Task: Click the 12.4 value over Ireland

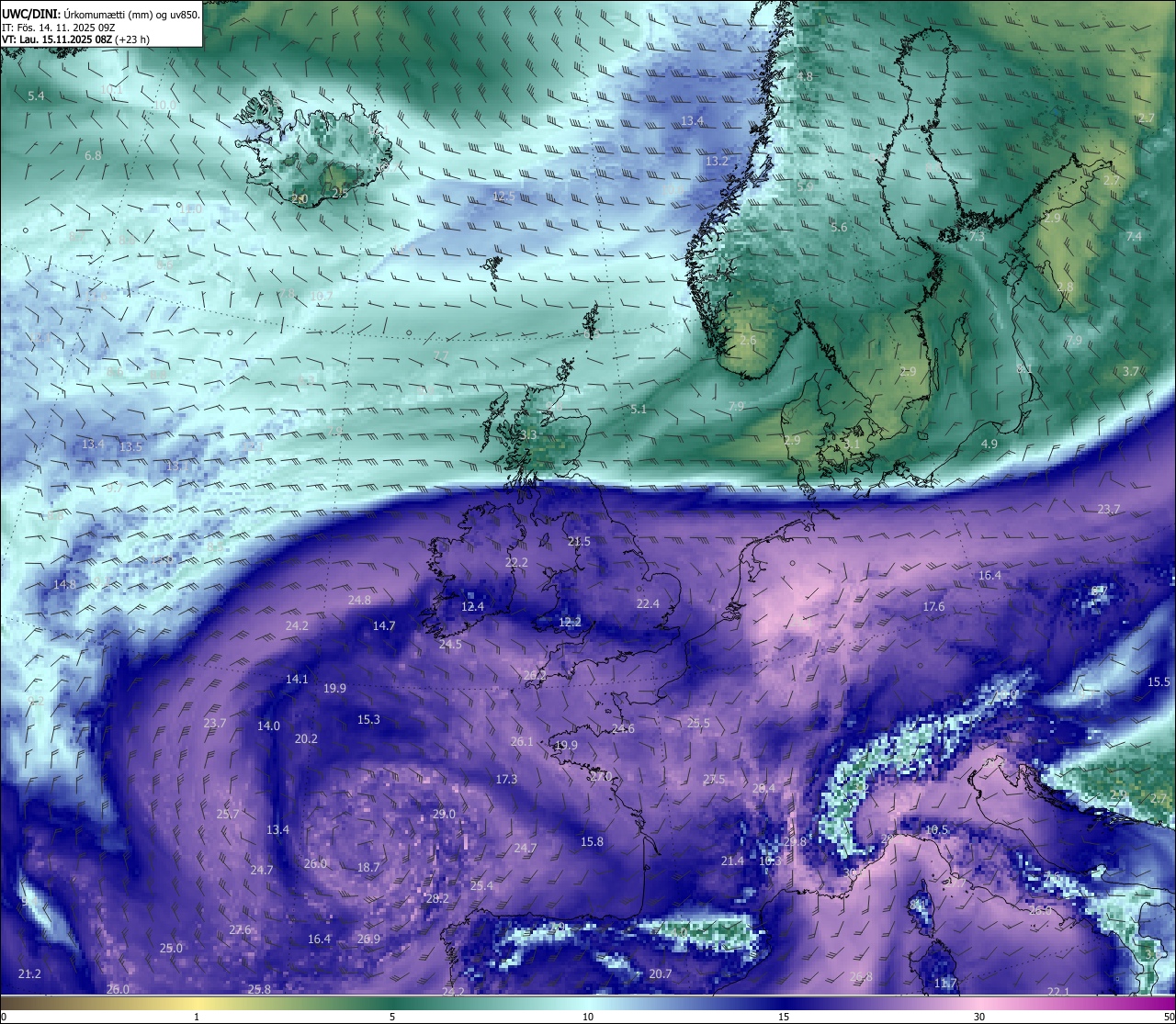Action: (x=472, y=607)
